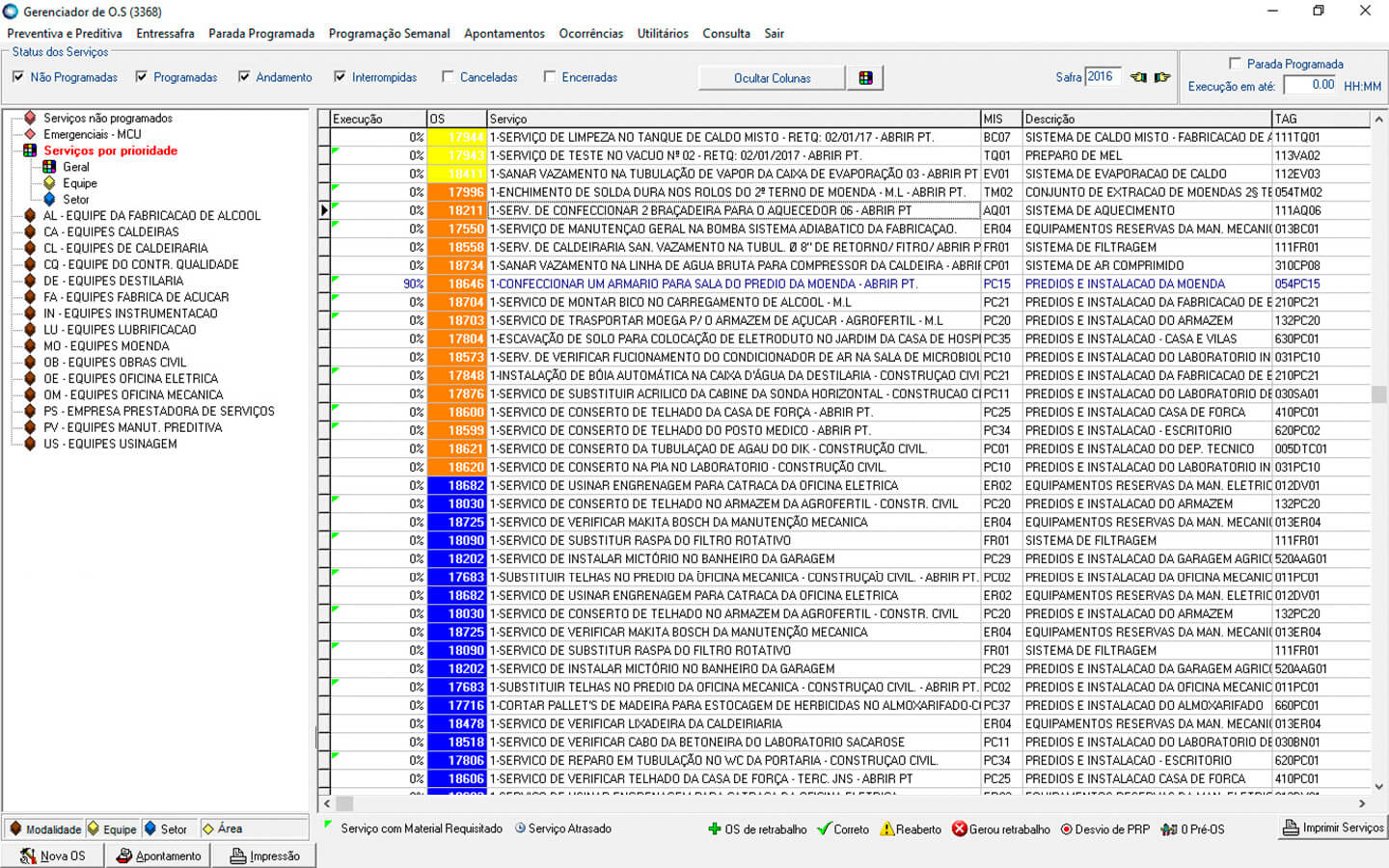Click the color grid button beside Ocultar Colunas
This screenshot has height=868, width=1389.
[x=865, y=78]
